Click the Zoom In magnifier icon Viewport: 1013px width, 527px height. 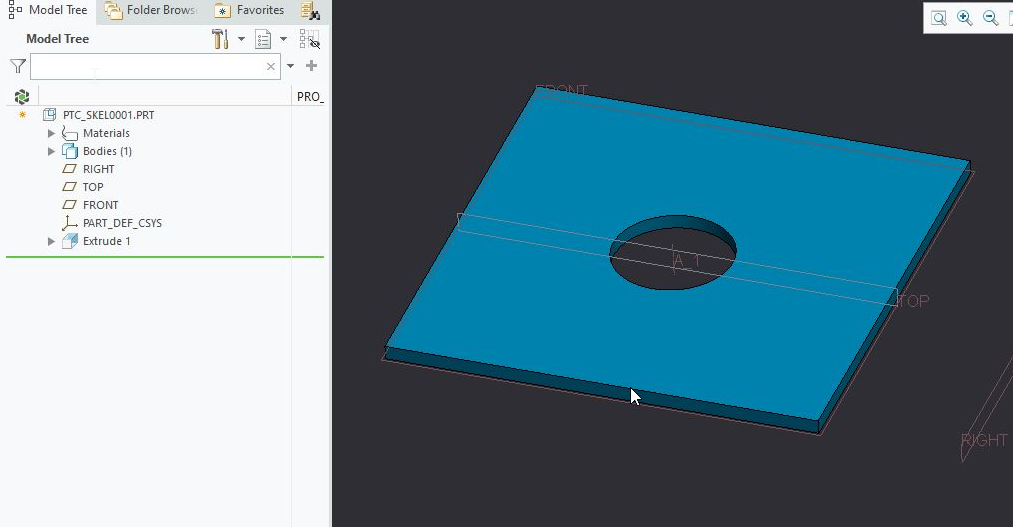965,18
